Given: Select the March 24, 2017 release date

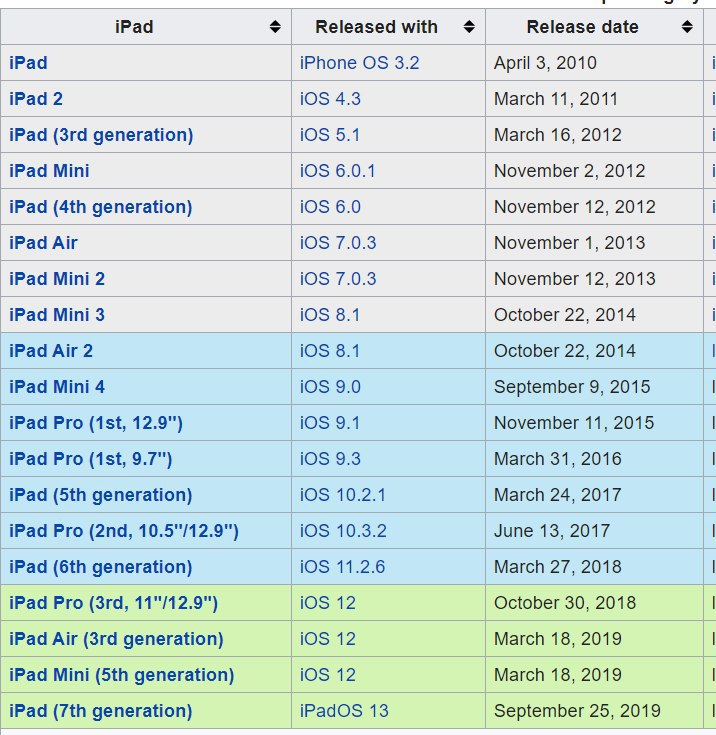Looking at the screenshot, I should point(558,495).
